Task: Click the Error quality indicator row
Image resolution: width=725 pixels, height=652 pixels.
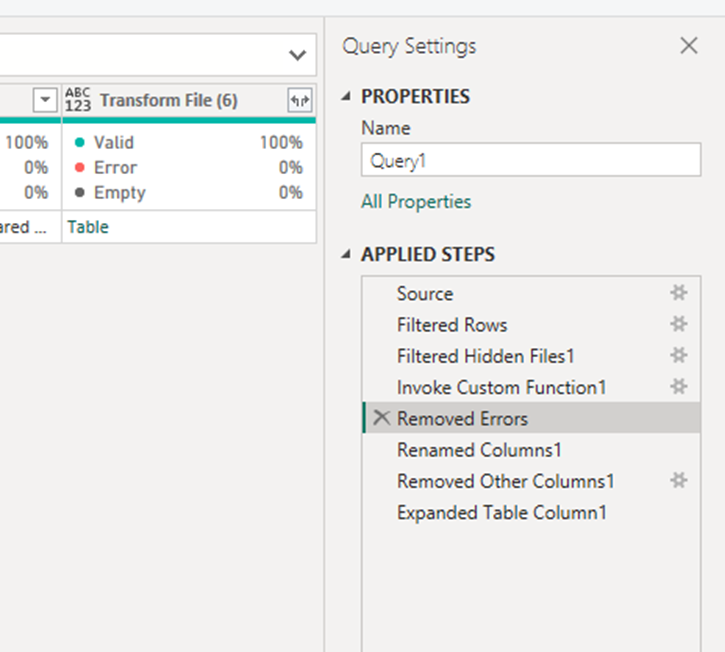Action: pyautogui.click(x=189, y=167)
